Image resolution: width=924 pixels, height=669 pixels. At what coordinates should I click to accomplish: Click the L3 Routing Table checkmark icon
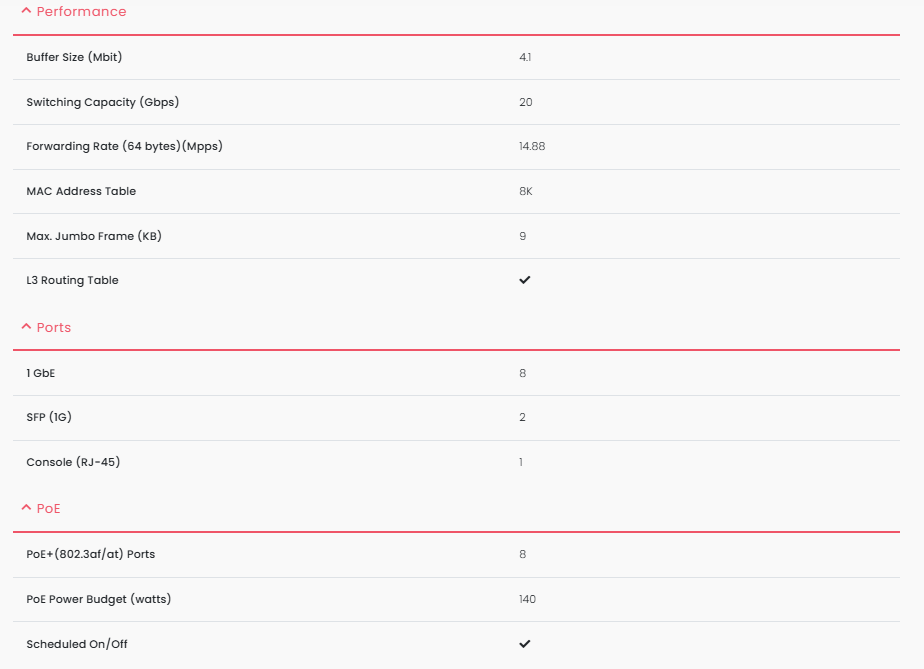(525, 280)
